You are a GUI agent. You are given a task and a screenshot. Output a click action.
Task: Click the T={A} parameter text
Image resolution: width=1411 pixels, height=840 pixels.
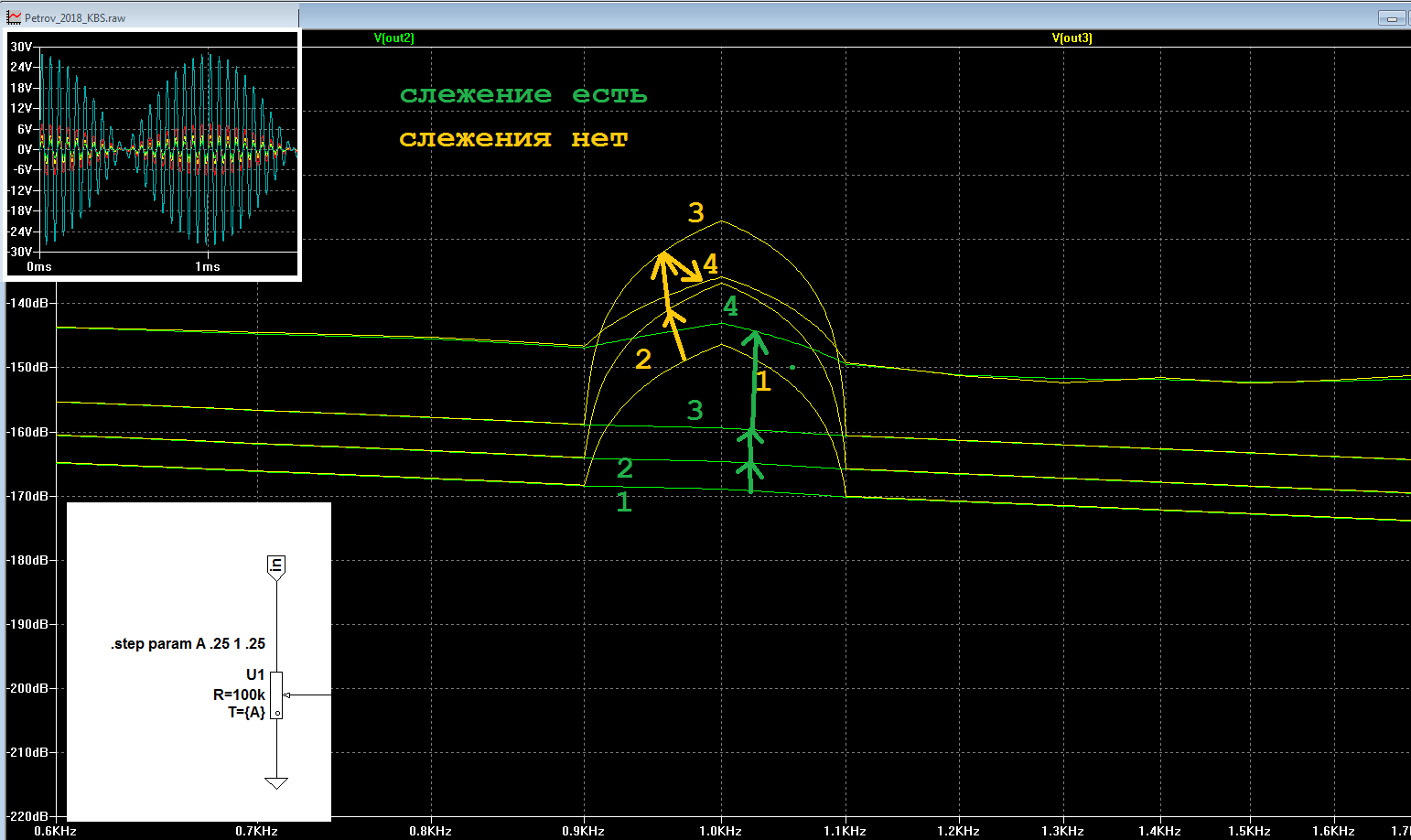[246, 713]
